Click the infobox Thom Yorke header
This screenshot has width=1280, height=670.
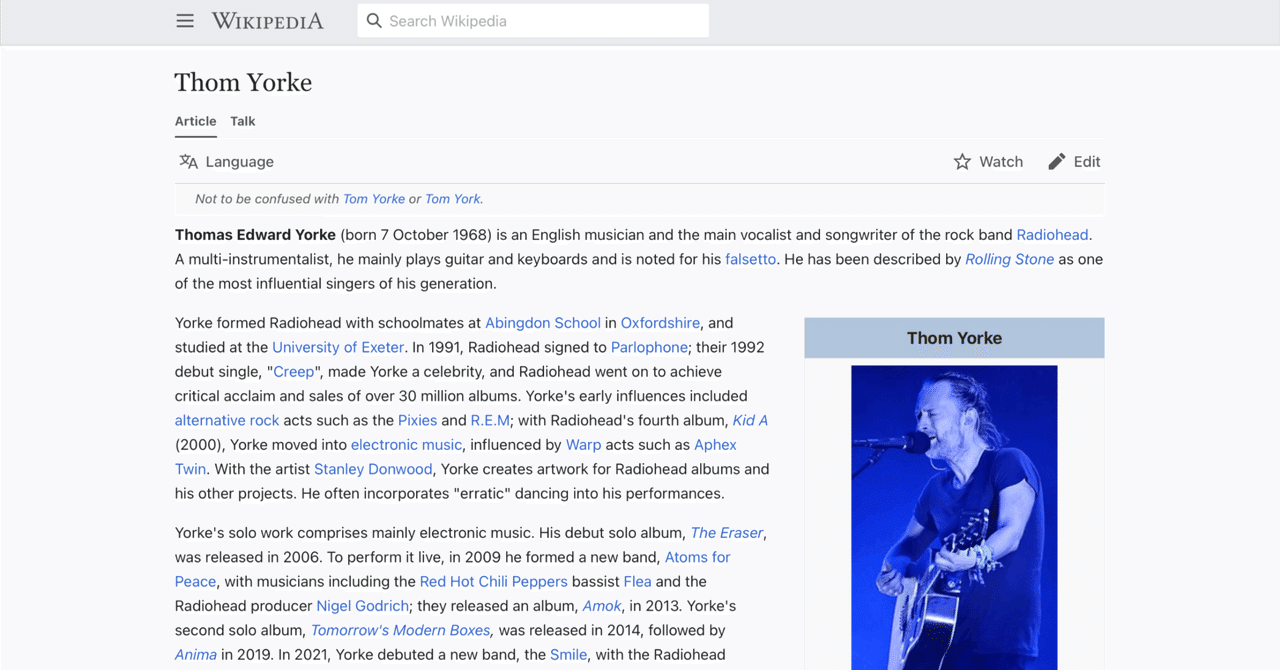click(954, 338)
